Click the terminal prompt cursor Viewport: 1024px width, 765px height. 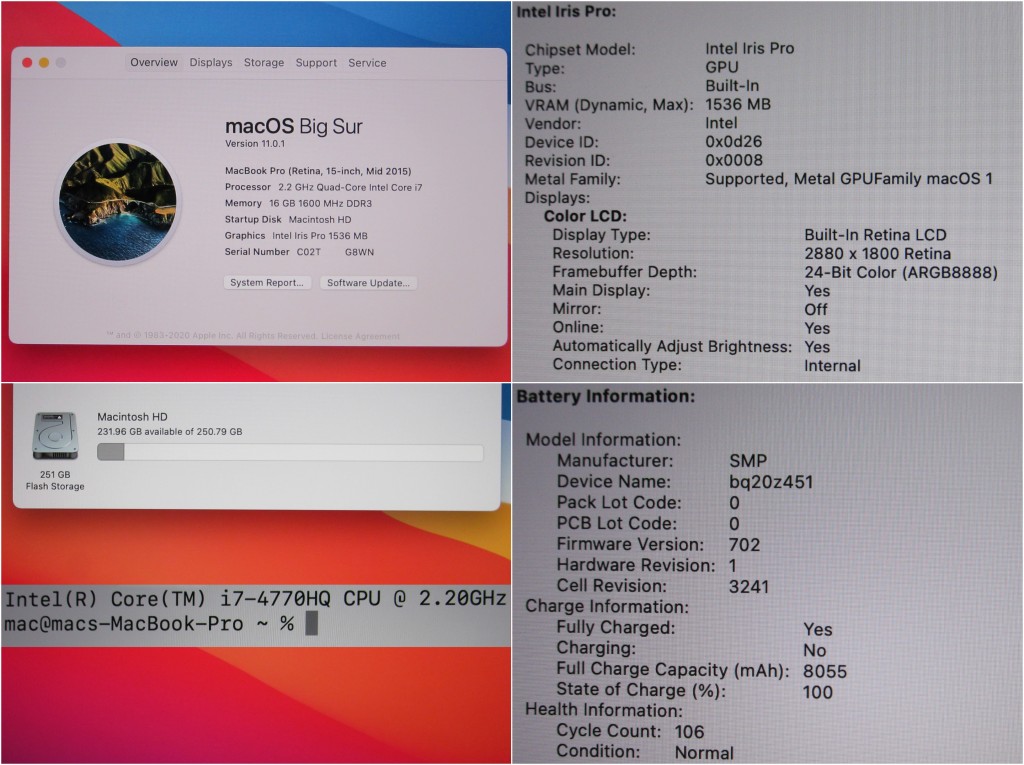click(312, 623)
